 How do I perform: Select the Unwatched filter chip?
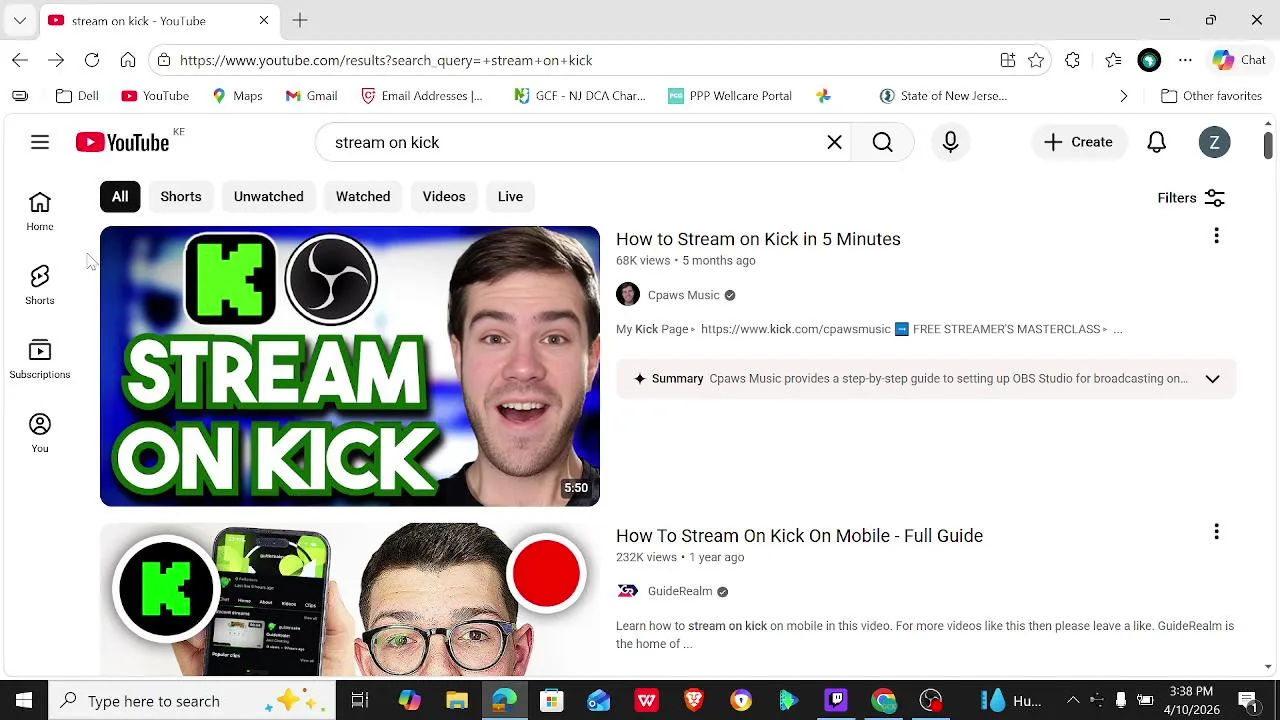coord(268,197)
